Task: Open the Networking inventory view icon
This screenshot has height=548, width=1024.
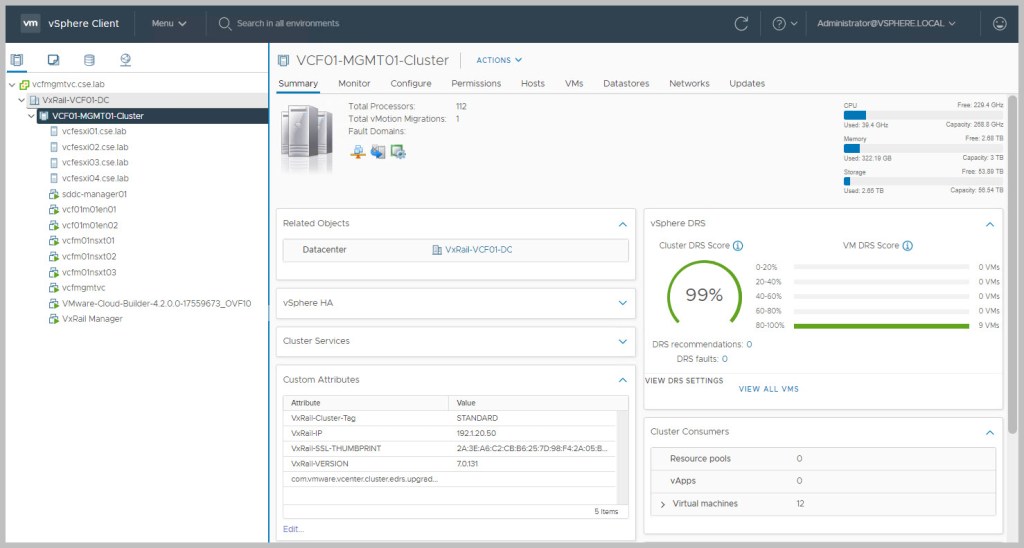Action: click(x=125, y=60)
